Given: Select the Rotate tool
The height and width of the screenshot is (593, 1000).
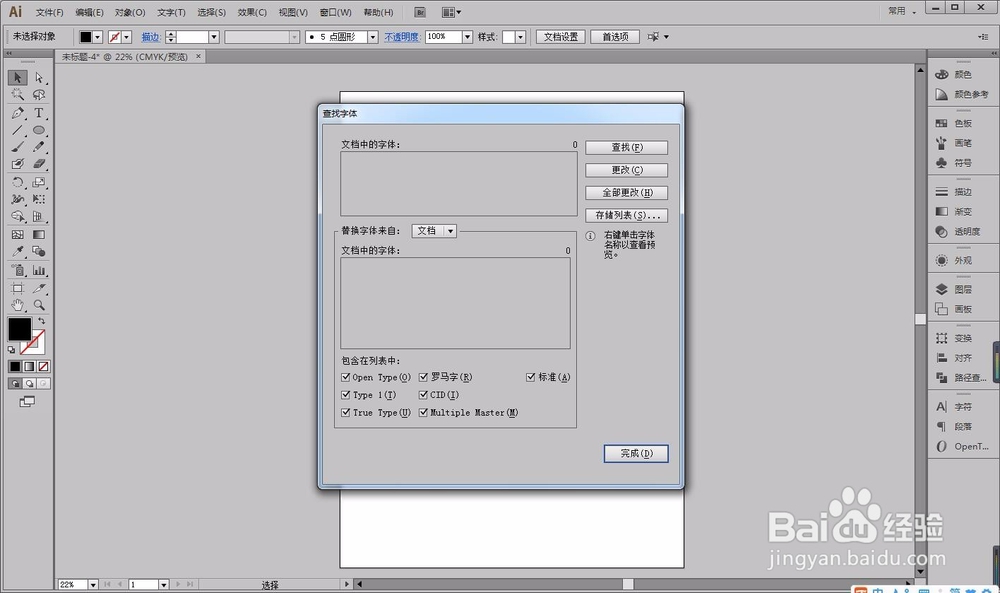Looking at the screenshot, I should [x=17, y=182].
